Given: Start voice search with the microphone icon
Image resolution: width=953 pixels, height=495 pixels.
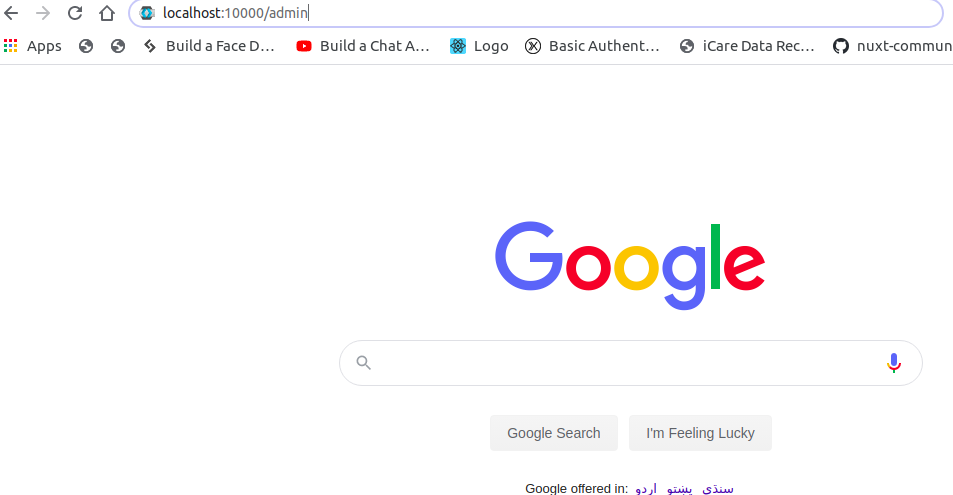Looking at the screenshot, I should (893, 363).
